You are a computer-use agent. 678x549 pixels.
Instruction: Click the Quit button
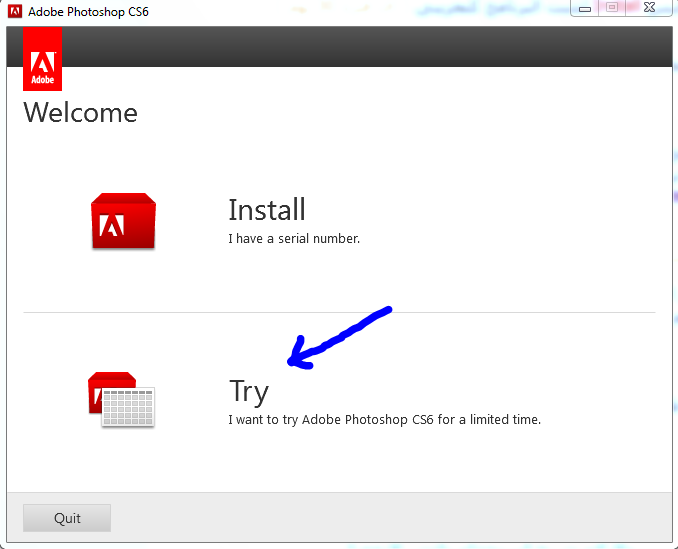67,518
